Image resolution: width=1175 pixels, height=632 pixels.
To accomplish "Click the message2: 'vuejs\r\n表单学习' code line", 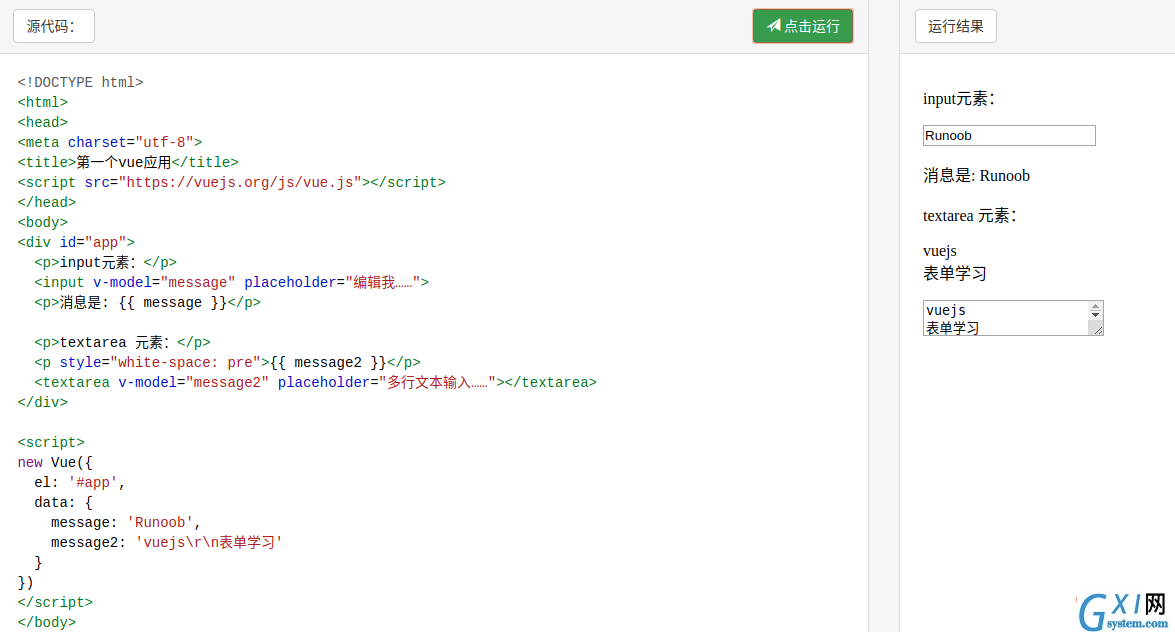I will 166,543.
